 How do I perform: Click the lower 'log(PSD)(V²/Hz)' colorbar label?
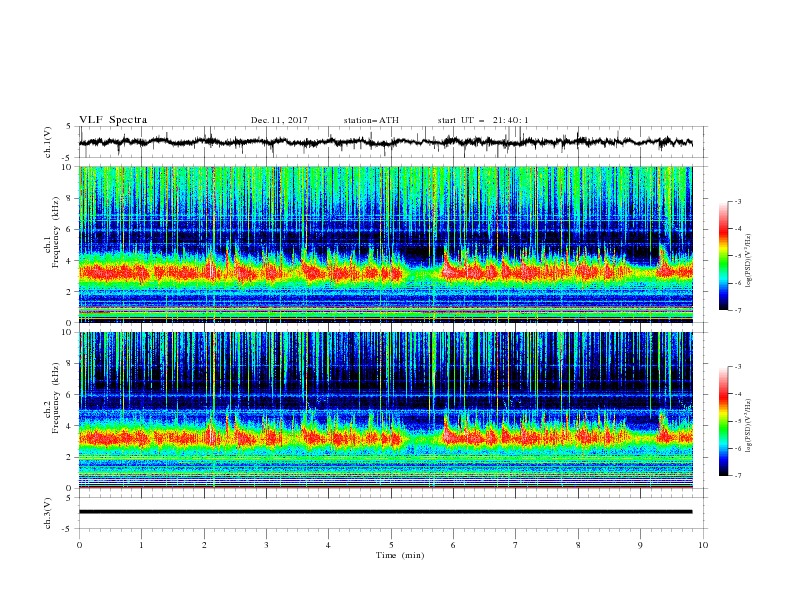tap(748, 425)
